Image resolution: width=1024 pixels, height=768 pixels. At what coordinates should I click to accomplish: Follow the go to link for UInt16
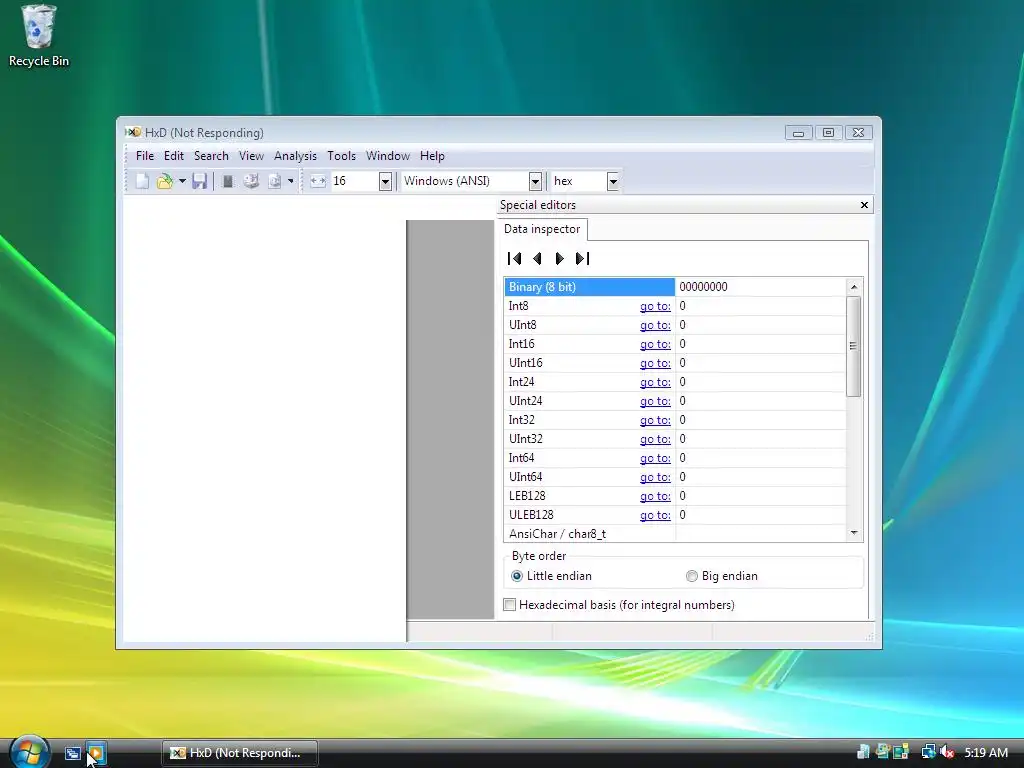click(x=655, y=363)
